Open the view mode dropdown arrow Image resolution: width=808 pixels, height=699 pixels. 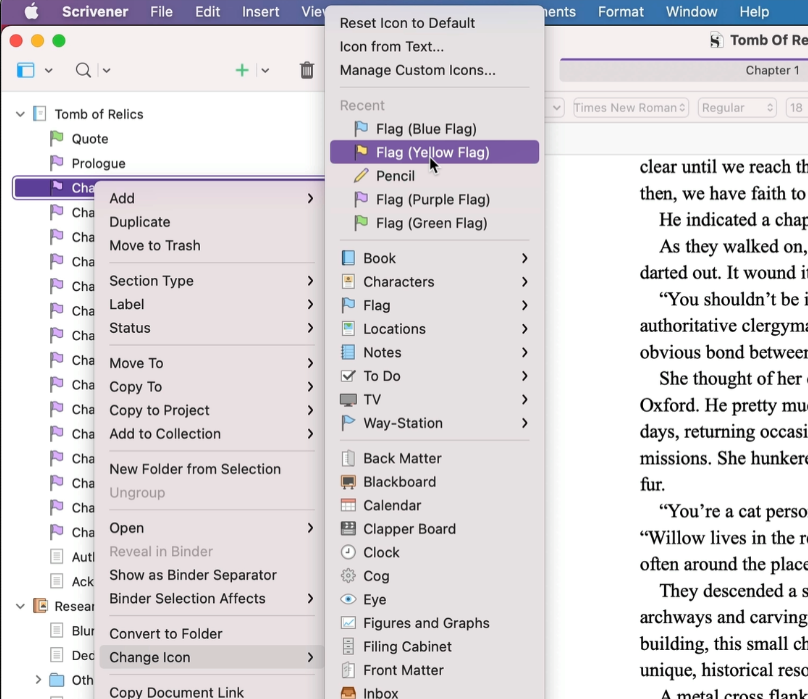pyautogui.click(x=48, y=70)
